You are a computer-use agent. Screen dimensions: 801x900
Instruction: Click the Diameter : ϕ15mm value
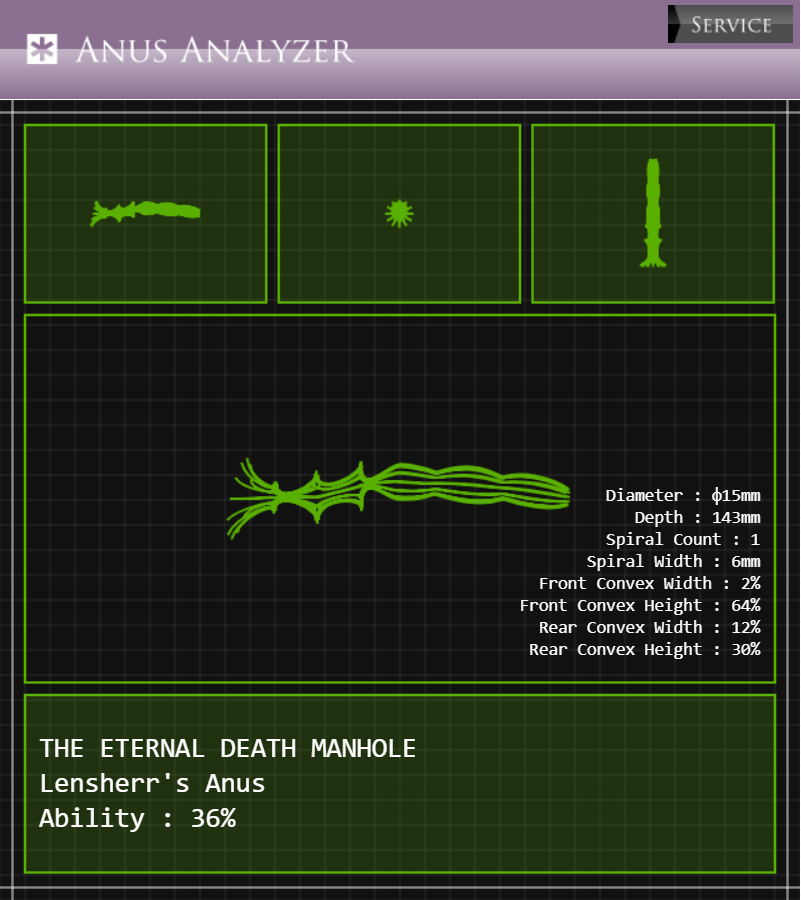pyautogui.click(x=683, y=495)
